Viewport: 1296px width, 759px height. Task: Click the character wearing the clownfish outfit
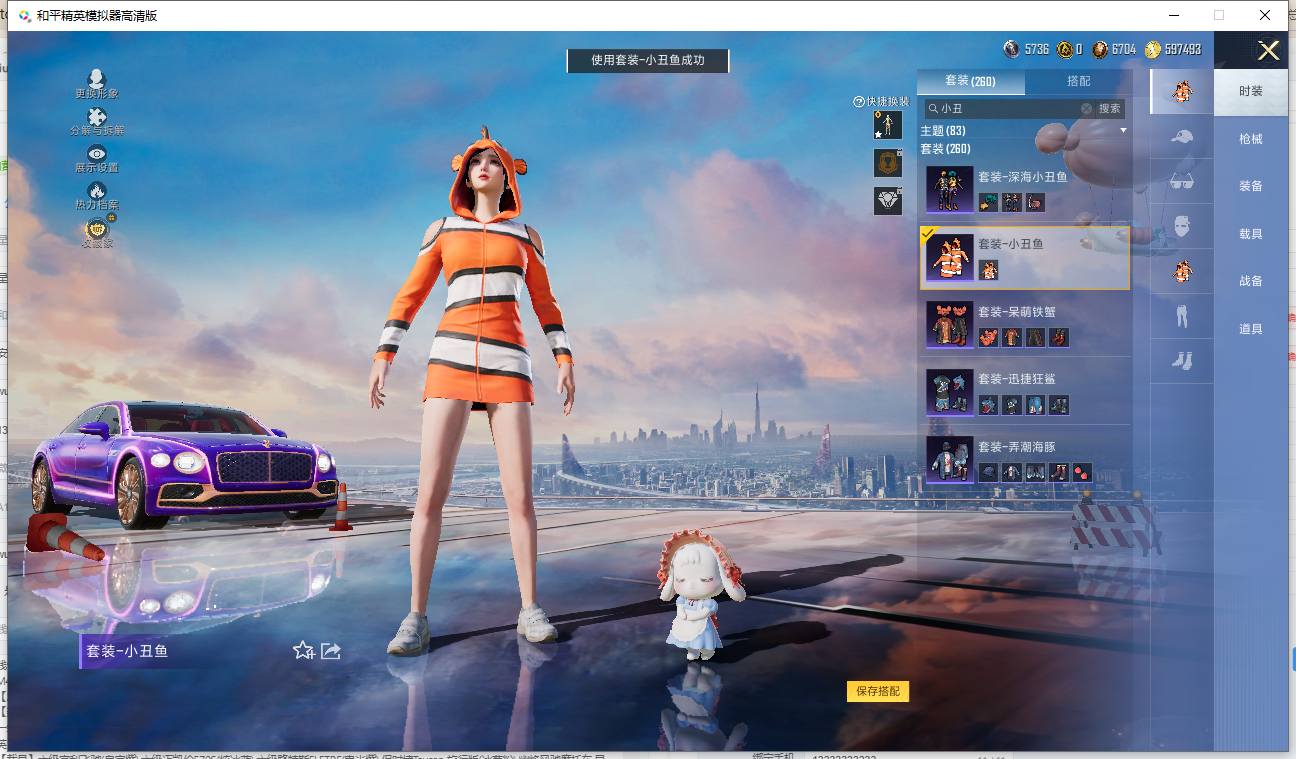[474, 390]
